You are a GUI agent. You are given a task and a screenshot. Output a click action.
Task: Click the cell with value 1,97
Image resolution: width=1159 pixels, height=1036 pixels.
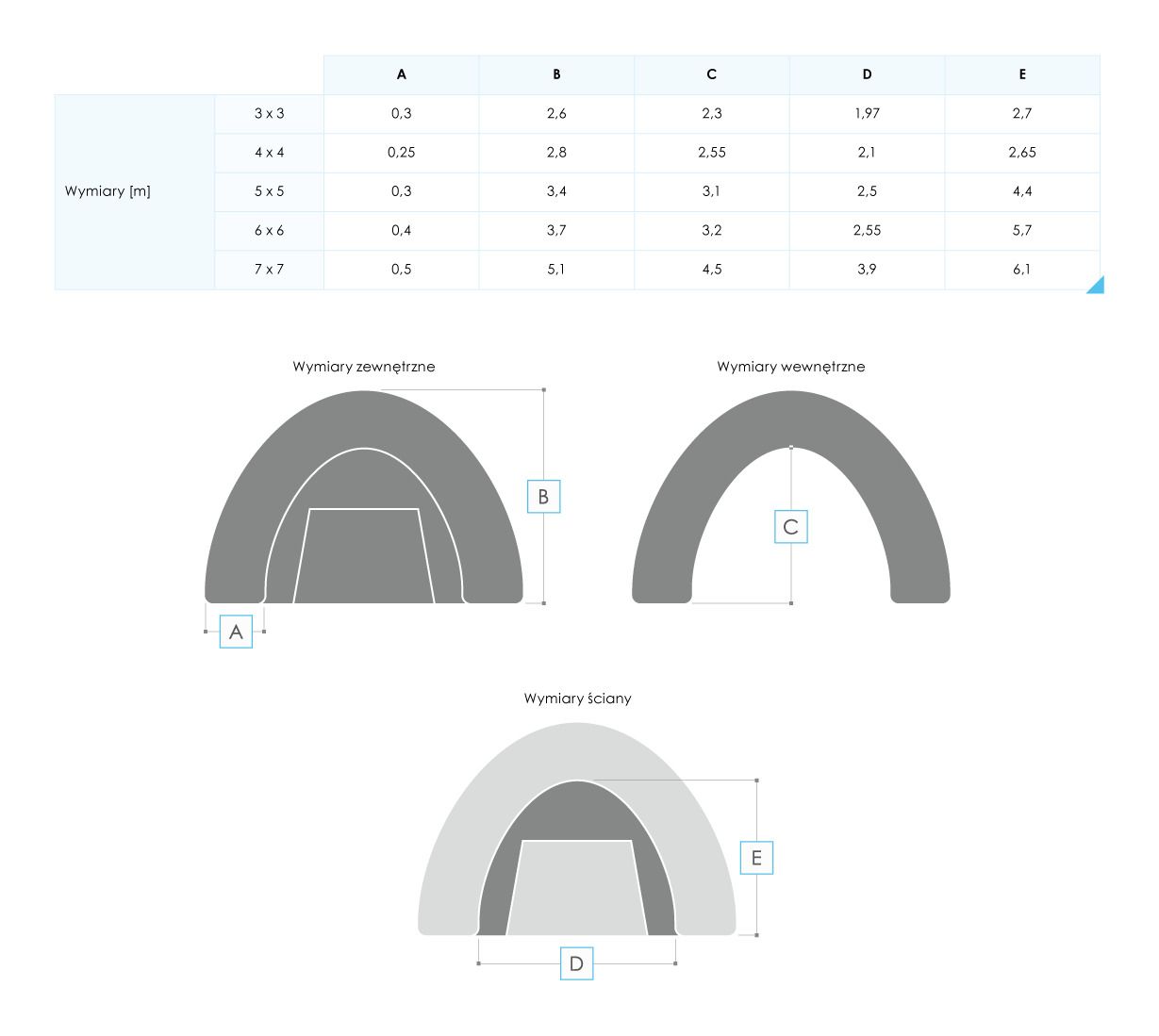coord(867,113)
